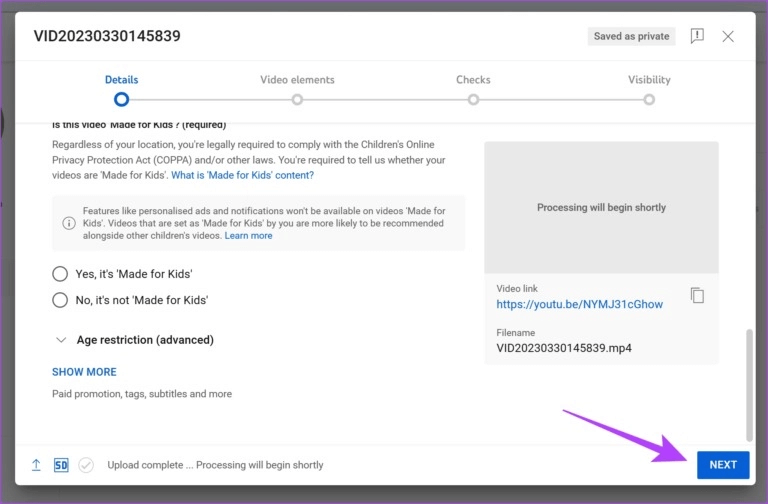
Task: Open the youtu.be video link
Action: tap(579, 305)
